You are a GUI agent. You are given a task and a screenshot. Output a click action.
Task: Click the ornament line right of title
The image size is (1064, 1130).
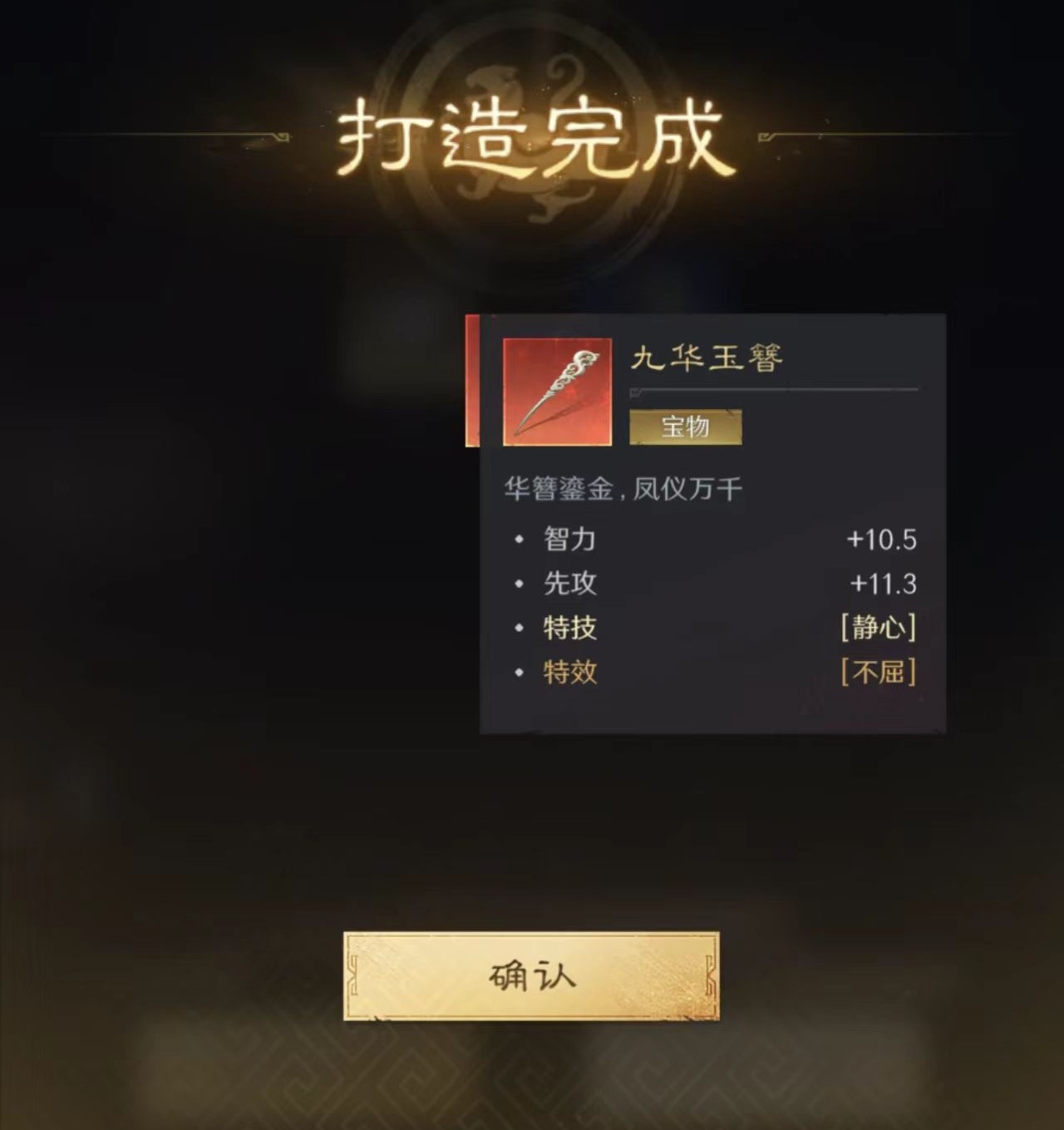click(x=889, y=136)
